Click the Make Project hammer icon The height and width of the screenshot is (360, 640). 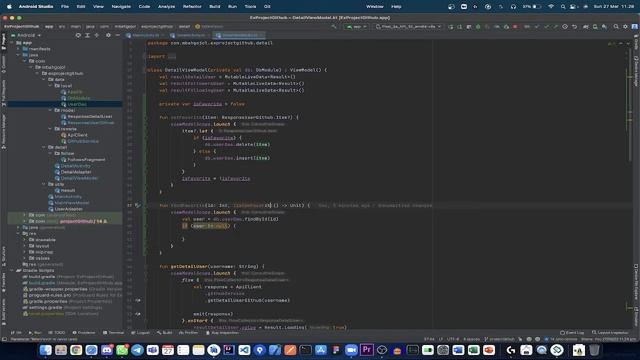pos(334,27)
